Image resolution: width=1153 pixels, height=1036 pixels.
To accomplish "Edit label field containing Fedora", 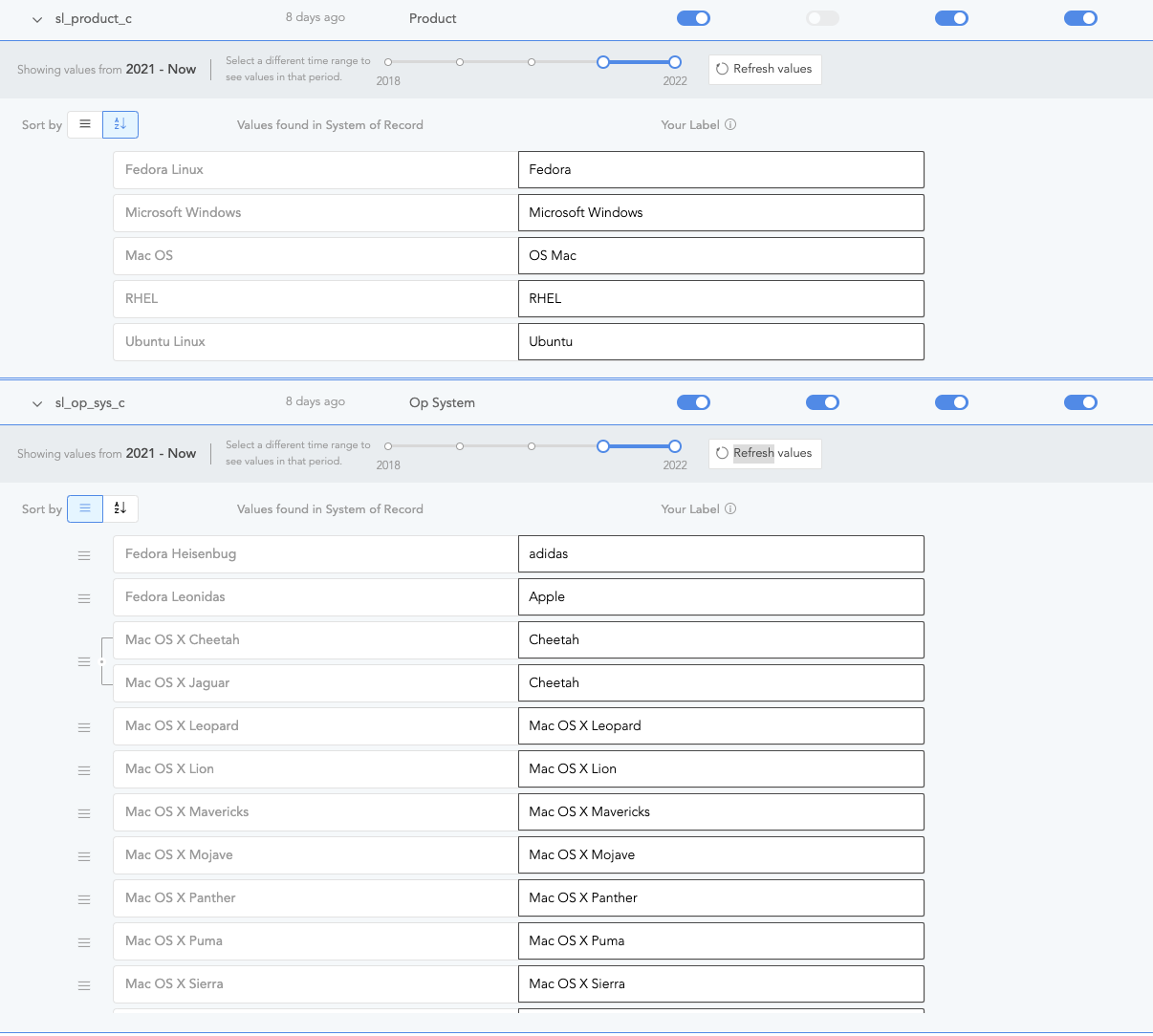I will tap(721, 169).
